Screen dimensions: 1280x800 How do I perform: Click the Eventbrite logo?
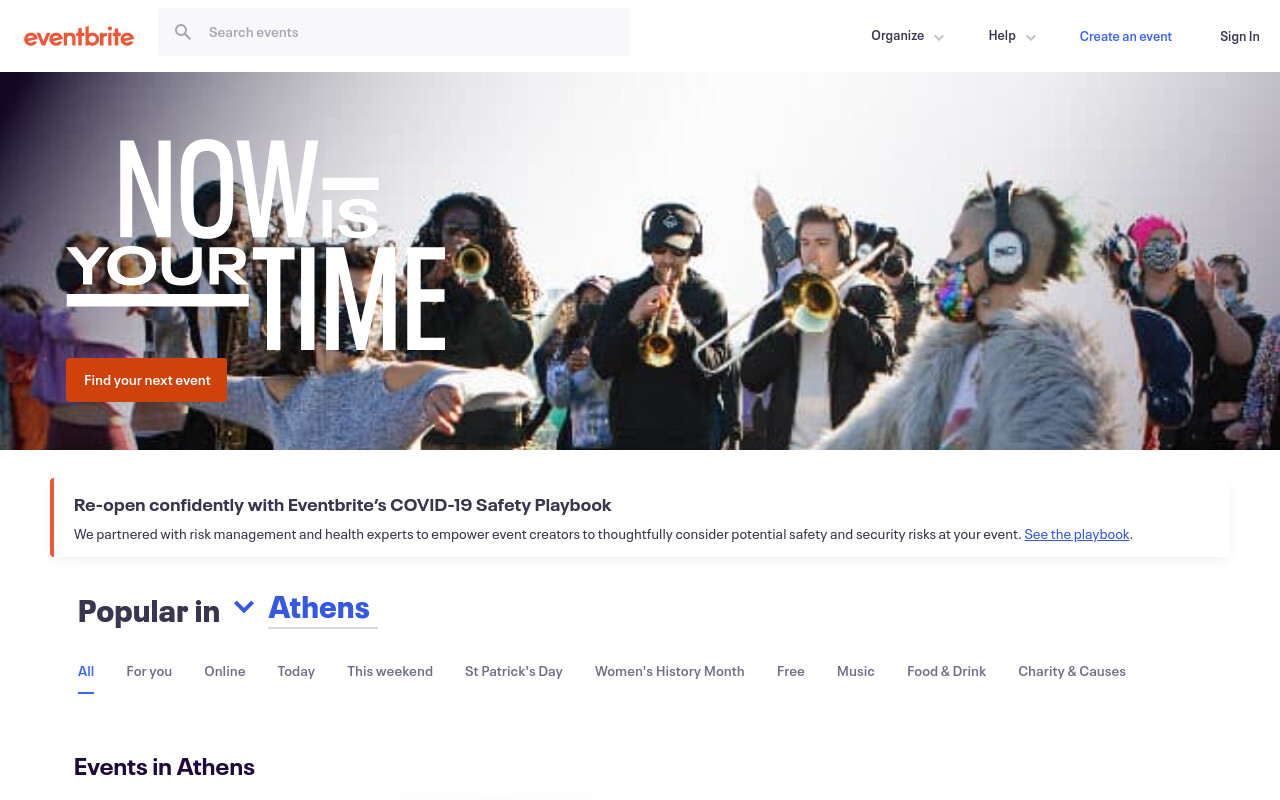click(79, 37)
